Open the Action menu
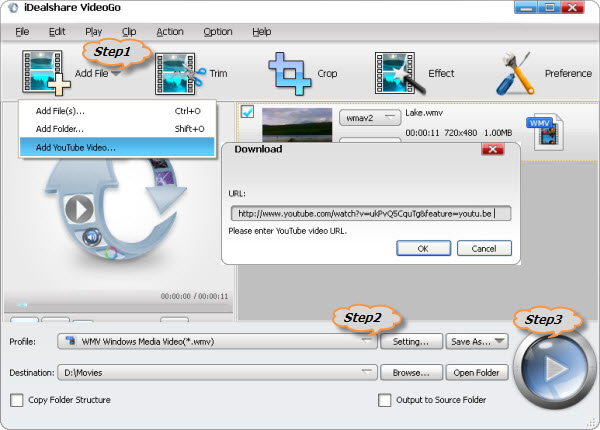The width and height of the screenshot is (600, 430). tap(170, 32)
